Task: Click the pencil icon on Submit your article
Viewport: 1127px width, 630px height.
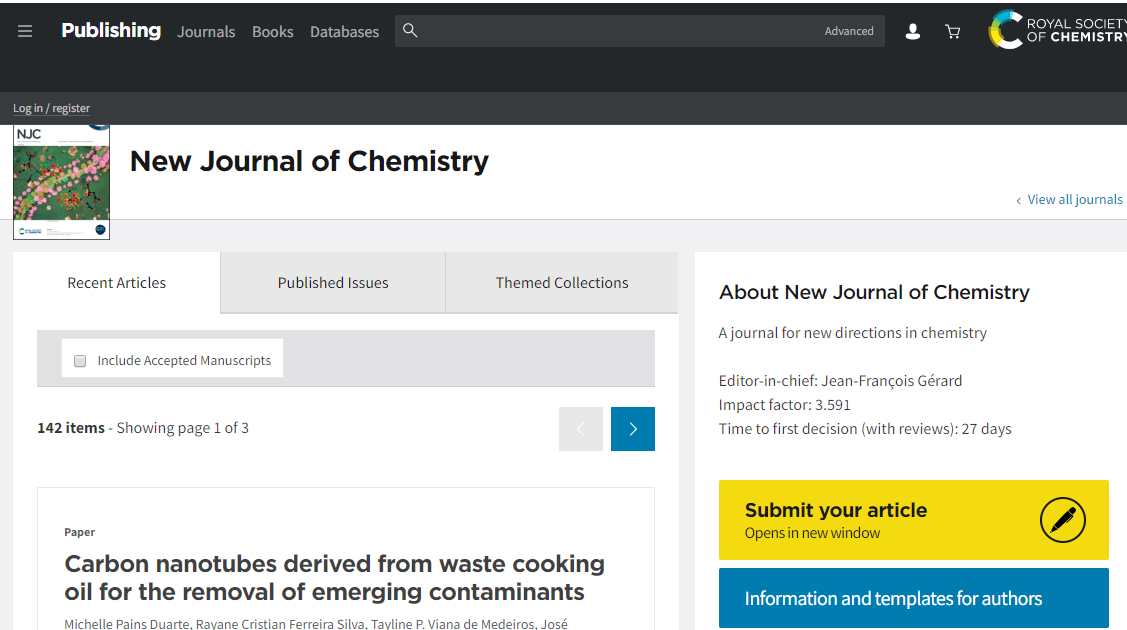Action: [1062, 520]
